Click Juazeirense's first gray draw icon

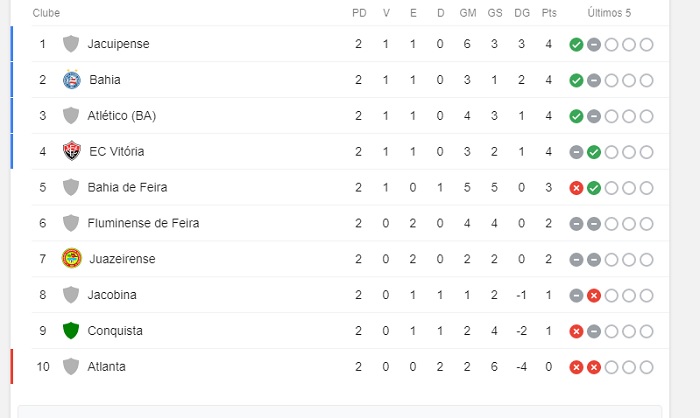point(576,259)
